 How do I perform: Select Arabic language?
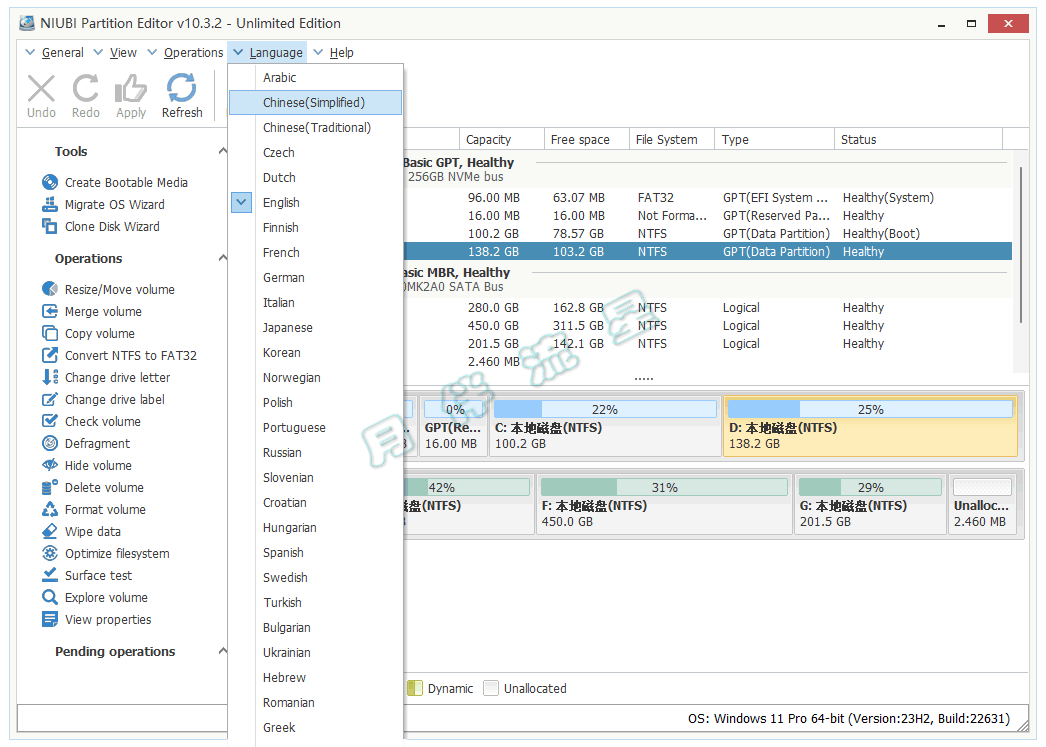pos(316,77)
